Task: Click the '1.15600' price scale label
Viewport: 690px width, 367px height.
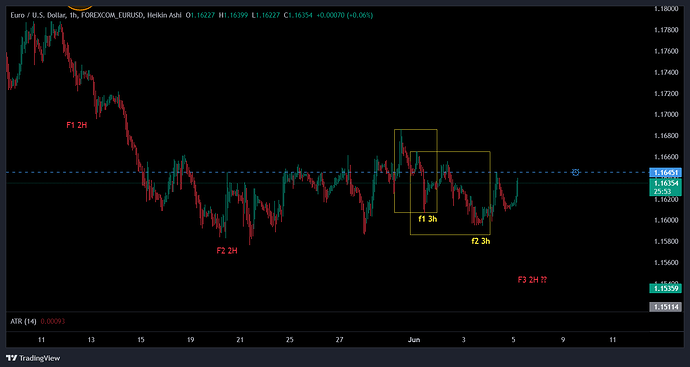Action: pos(665,263)
